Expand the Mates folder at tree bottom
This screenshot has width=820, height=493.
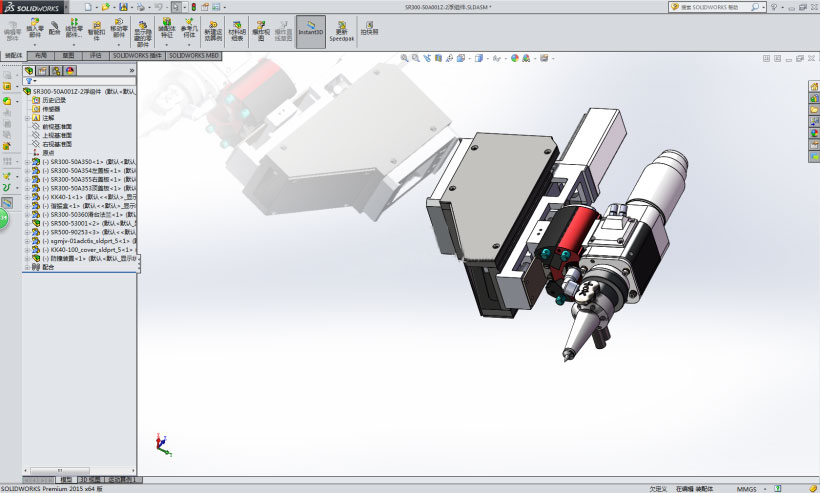[x=27, y=267]
